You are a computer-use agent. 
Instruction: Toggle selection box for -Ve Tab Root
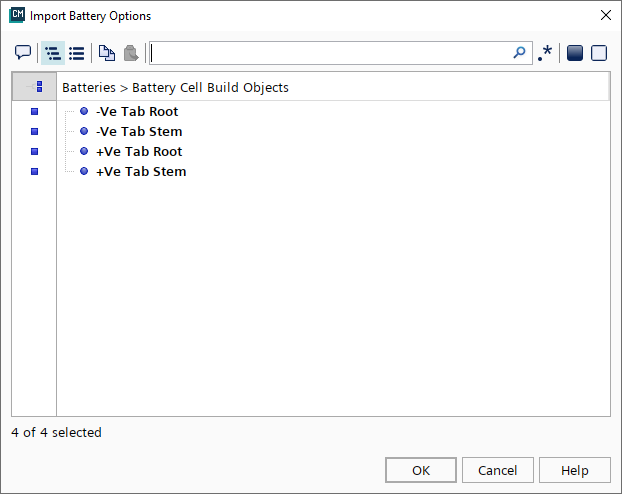[34, 111]
